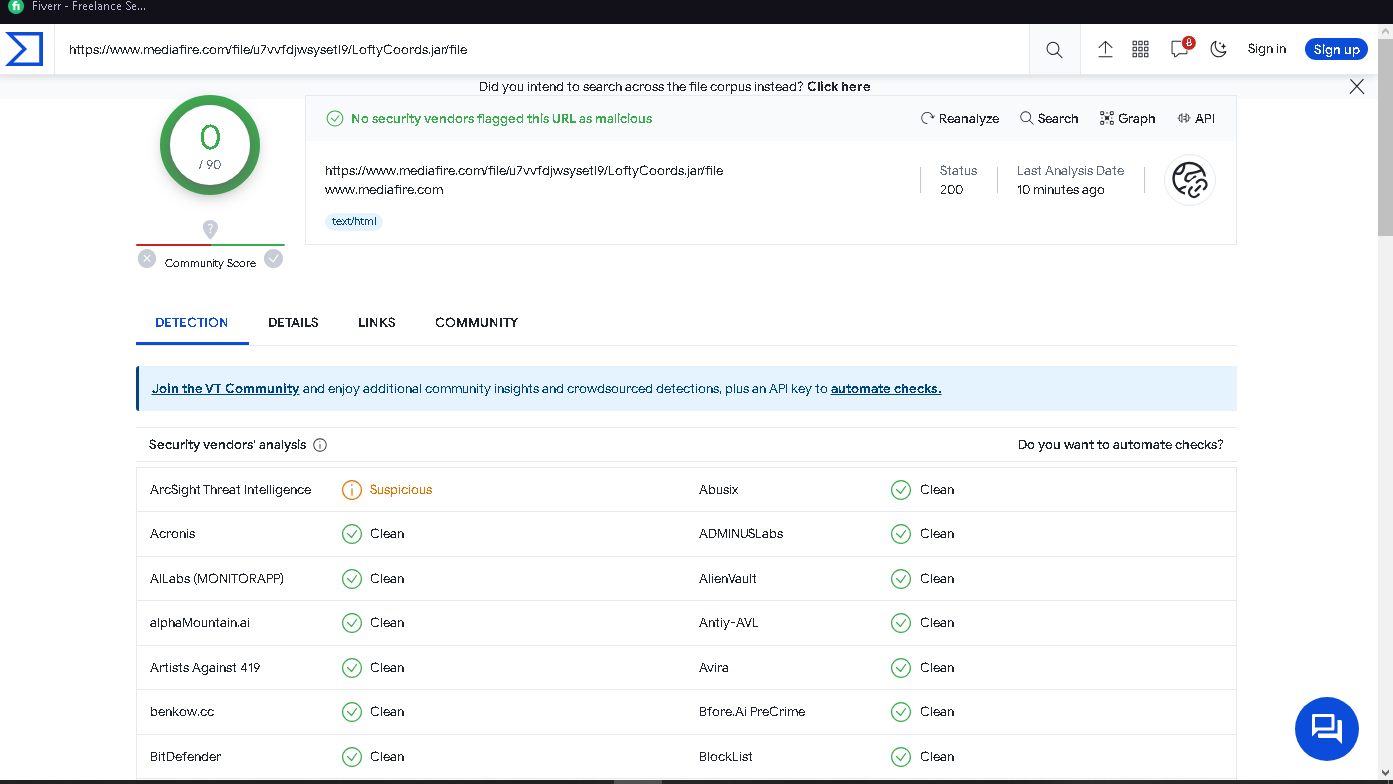Viewport: 1393px width, 784px height.
Task: Click the Reanalyze button
Action: pos(960,118)
